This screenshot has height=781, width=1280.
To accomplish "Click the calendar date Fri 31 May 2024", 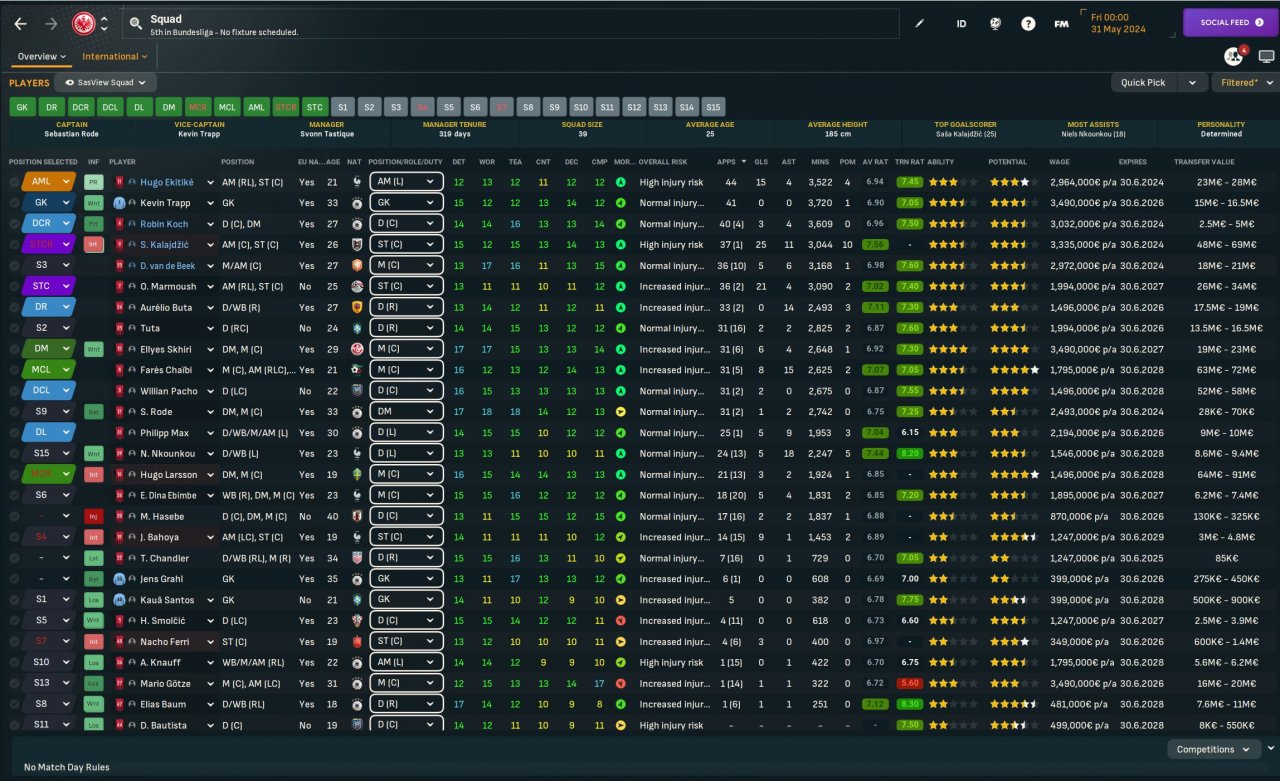I will pyautogui.click(x=1118, y=23).
